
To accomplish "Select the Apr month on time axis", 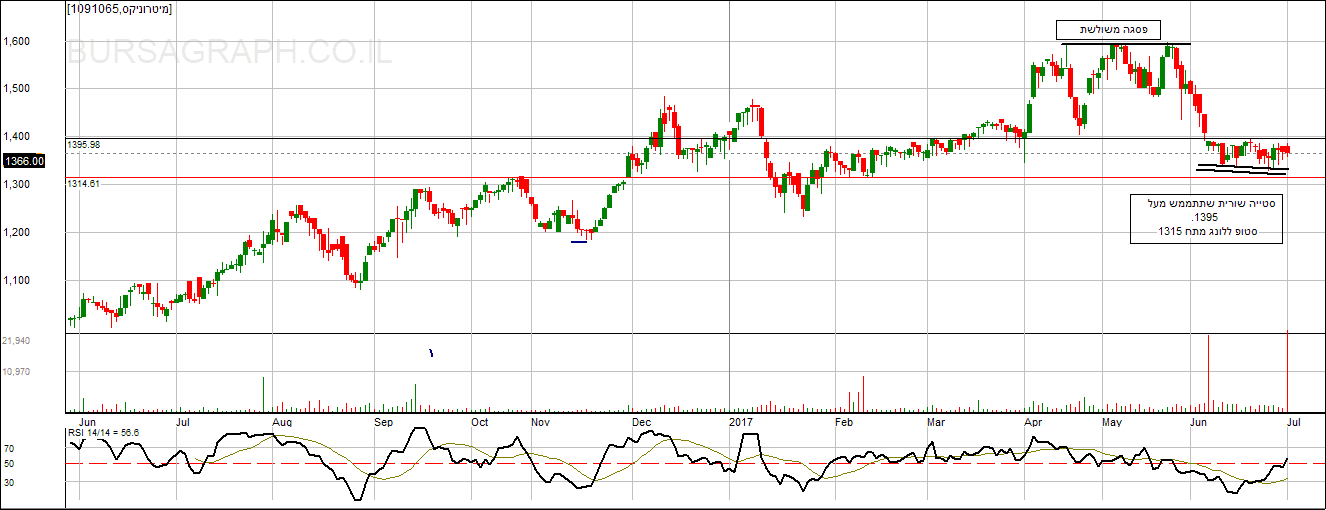I will pyautogui.click(x=1032, y=422).
